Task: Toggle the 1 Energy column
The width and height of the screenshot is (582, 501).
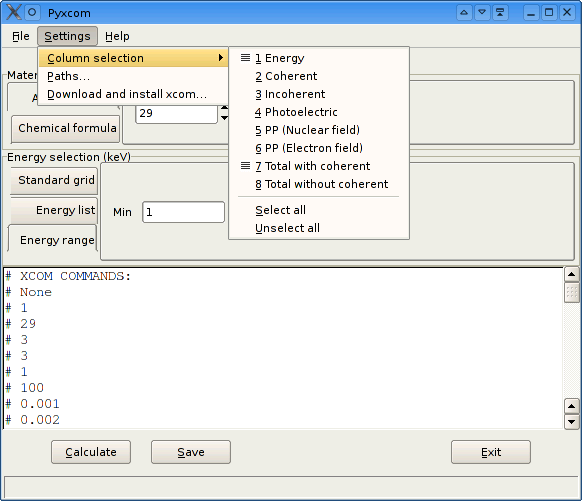Action: point(319,58)
